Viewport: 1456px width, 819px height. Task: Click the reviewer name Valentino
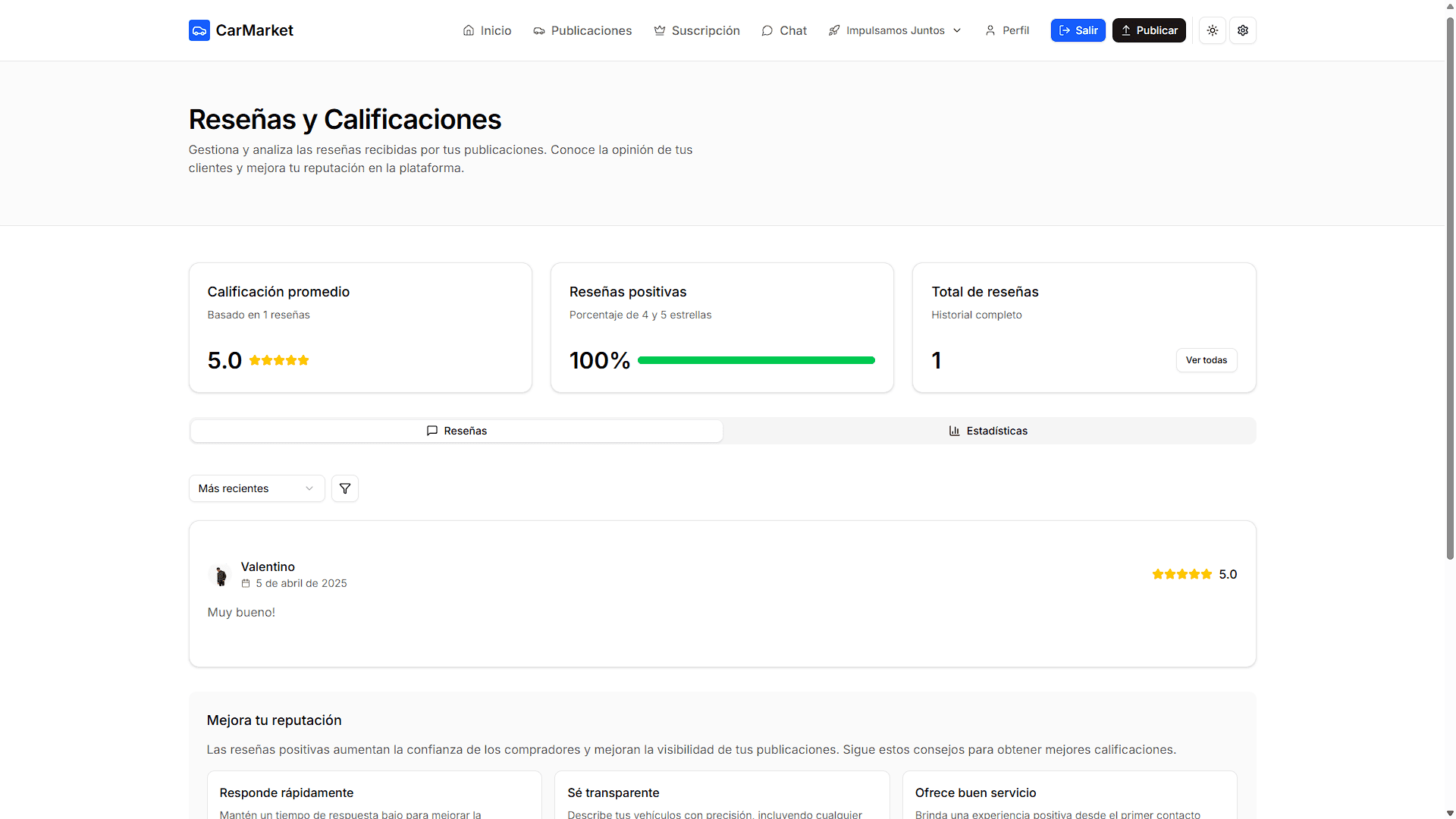coord(268,566)
